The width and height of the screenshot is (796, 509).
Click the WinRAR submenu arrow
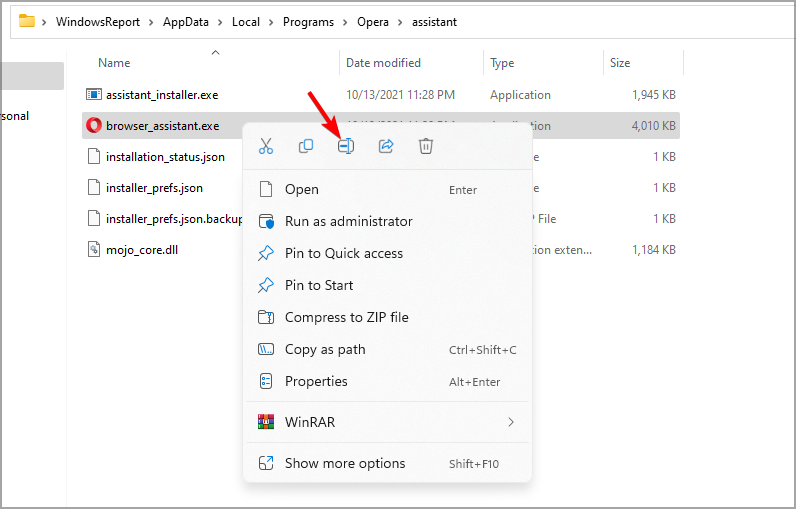(511, 422)
